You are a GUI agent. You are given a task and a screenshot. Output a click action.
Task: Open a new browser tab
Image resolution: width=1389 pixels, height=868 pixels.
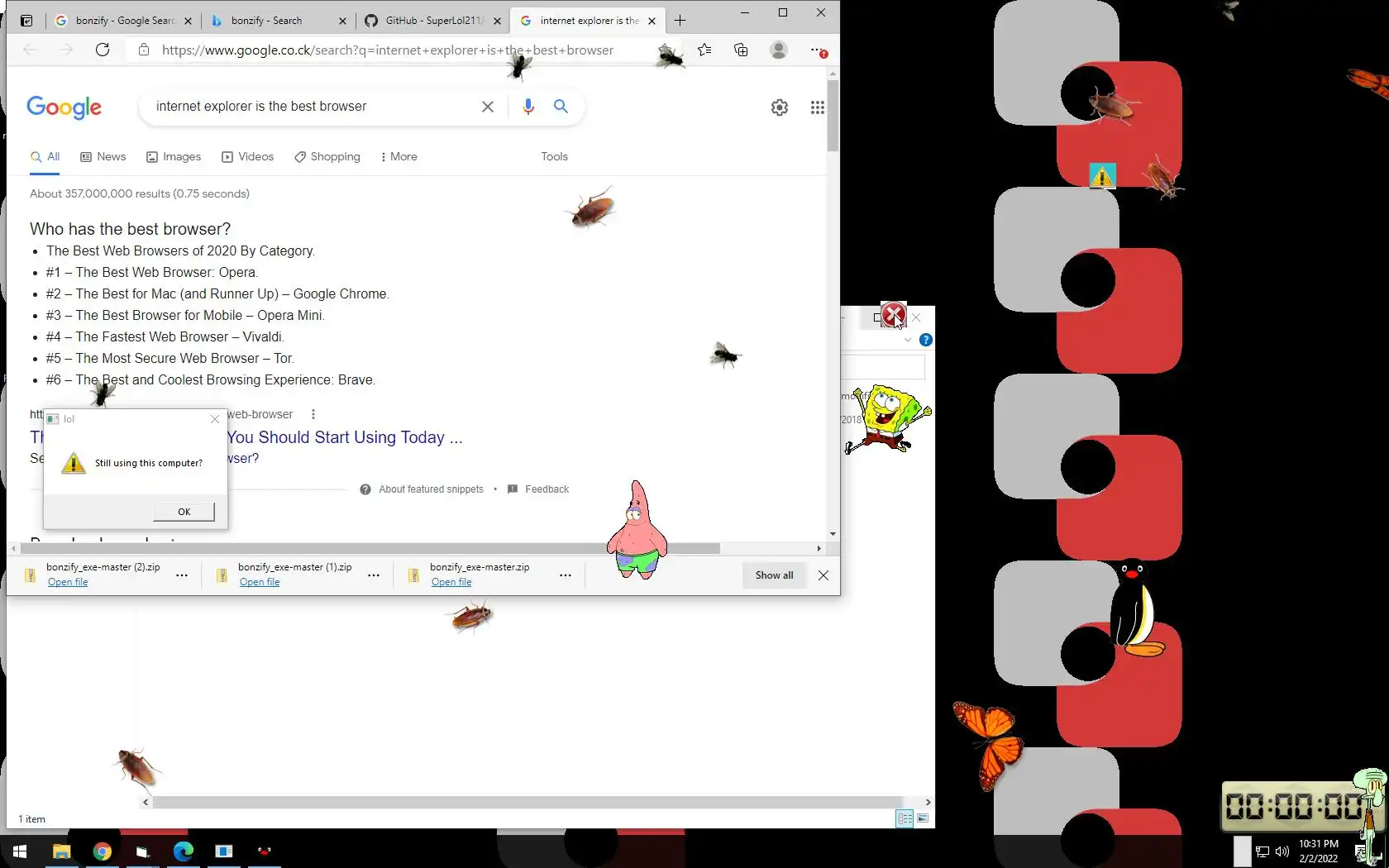coord(680,21)
